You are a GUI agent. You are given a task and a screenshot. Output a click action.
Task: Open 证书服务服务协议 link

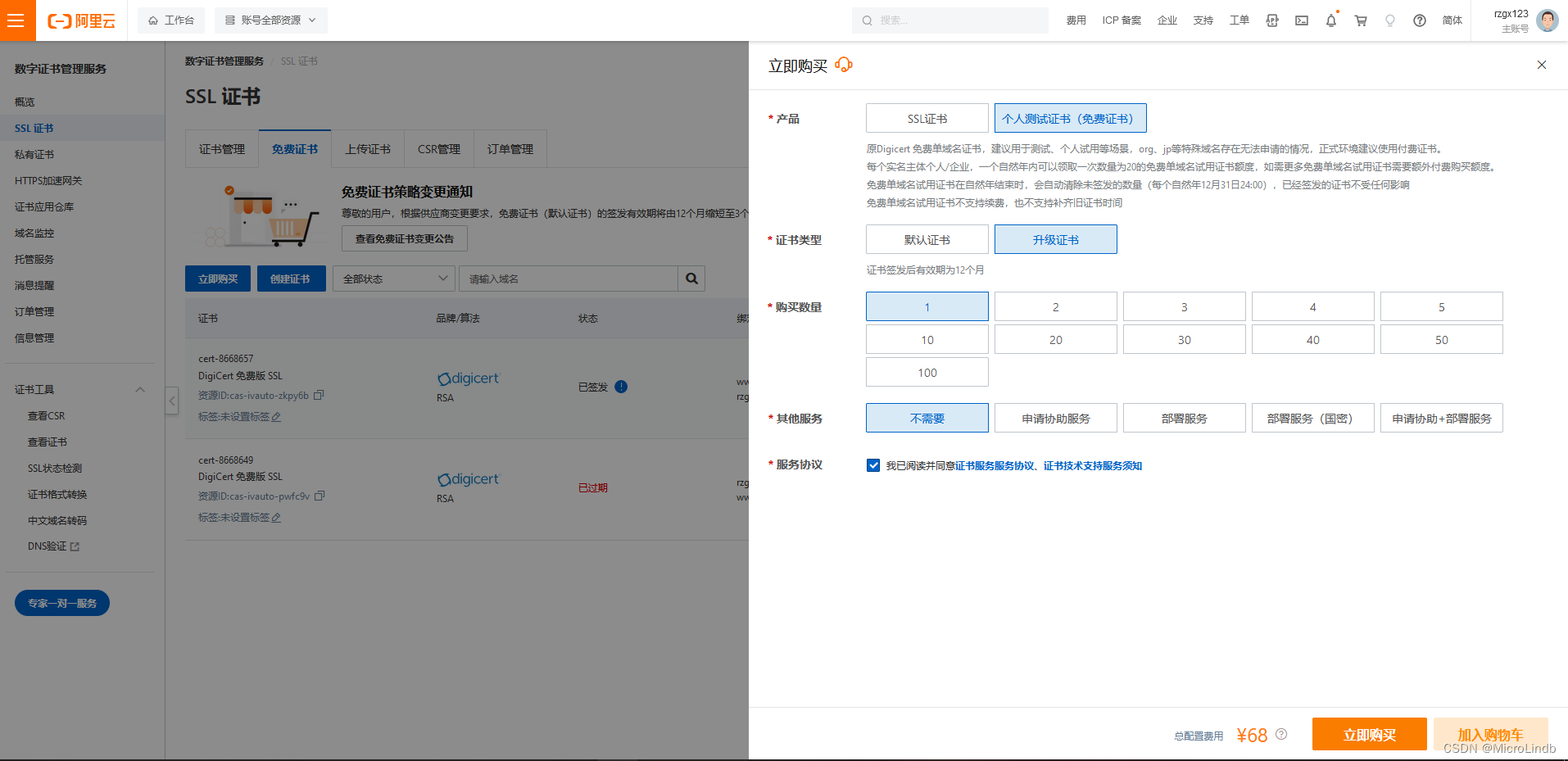[x=995, y=465]
